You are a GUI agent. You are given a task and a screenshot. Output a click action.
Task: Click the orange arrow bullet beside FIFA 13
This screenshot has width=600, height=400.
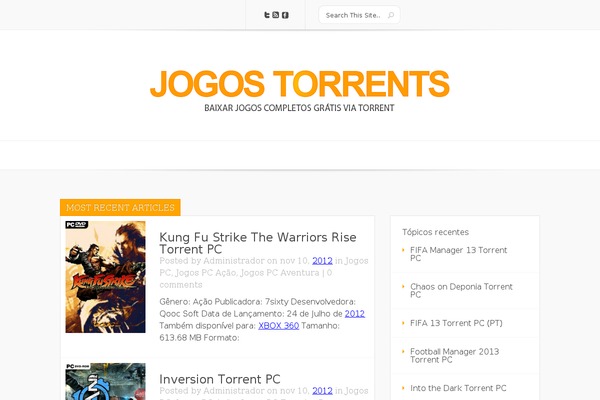[403, 323]
